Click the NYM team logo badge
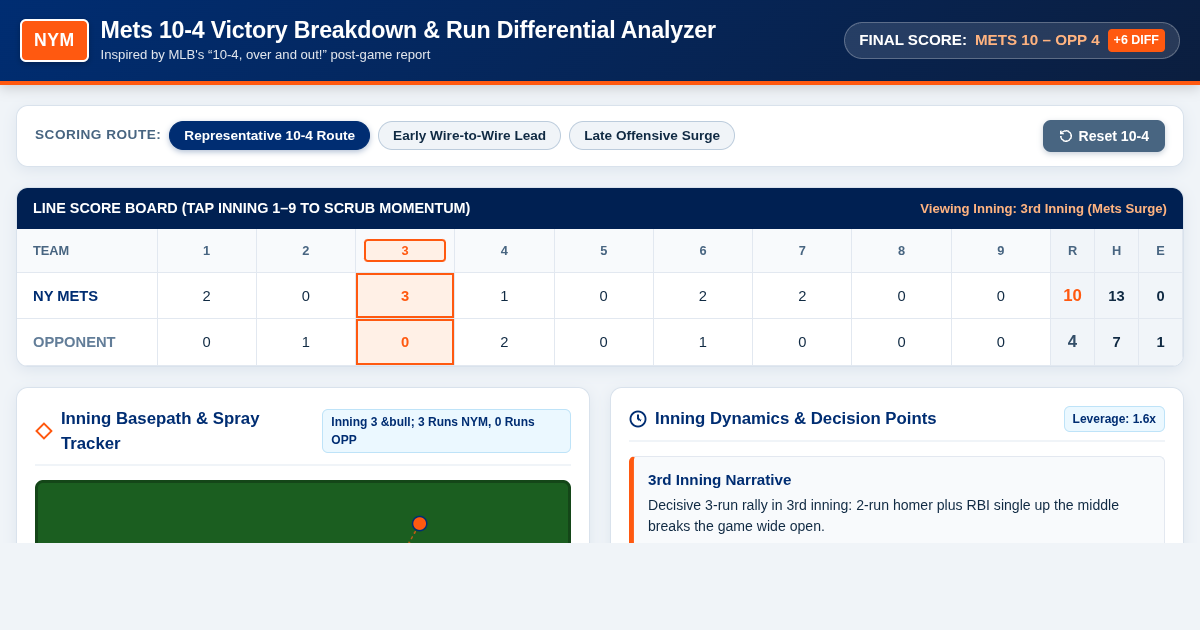 (x=54, y=40)
